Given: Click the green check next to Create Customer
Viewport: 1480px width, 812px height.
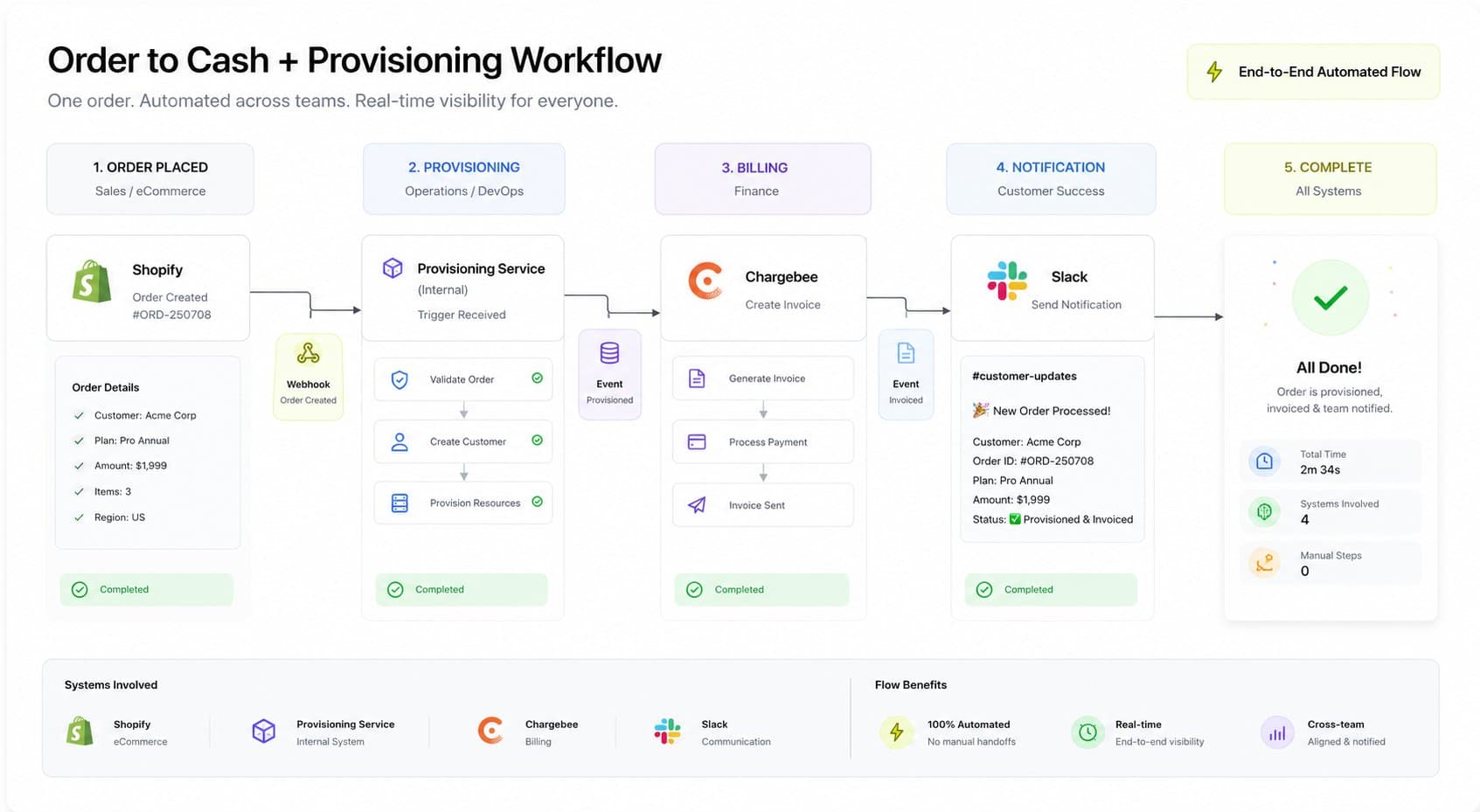Looking at the screenshot, I should 537,441.
